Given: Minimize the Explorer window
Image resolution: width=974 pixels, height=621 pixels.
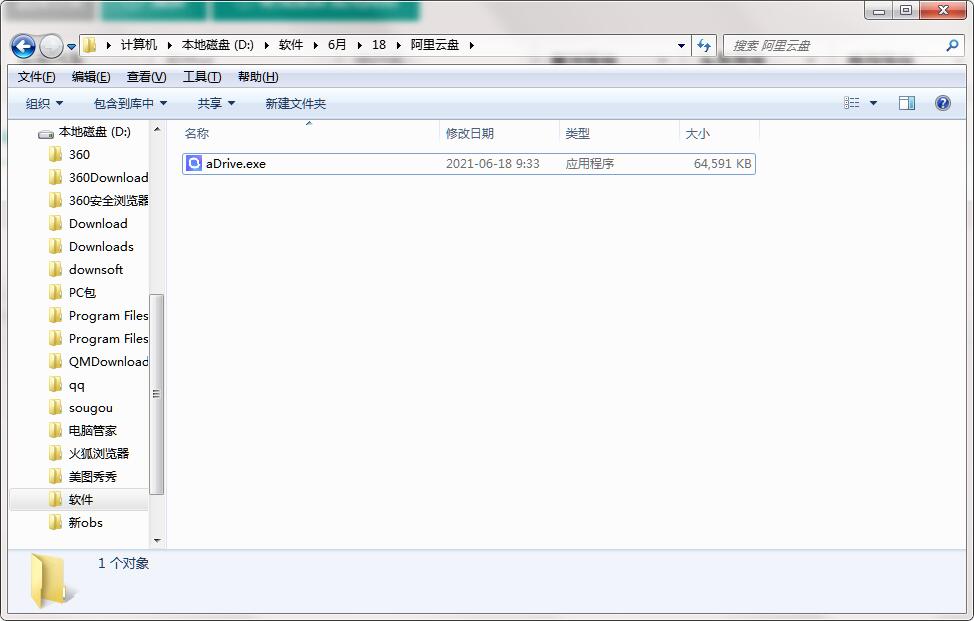Looking at the screenshot, I should coord(879,11).
